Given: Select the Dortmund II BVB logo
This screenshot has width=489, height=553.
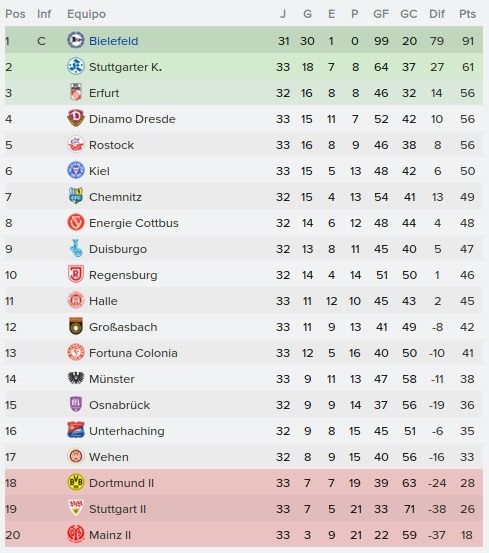Looking at the screenshot, I should (76, 482).
